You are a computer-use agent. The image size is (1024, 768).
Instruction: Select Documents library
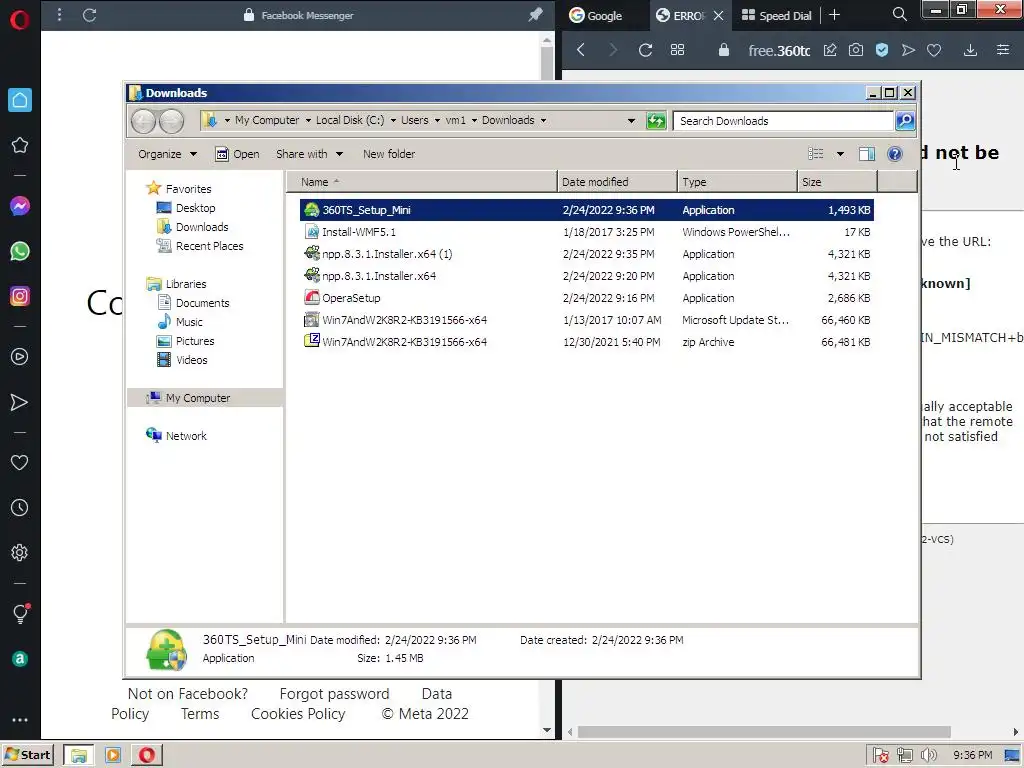tap(193, 303)
